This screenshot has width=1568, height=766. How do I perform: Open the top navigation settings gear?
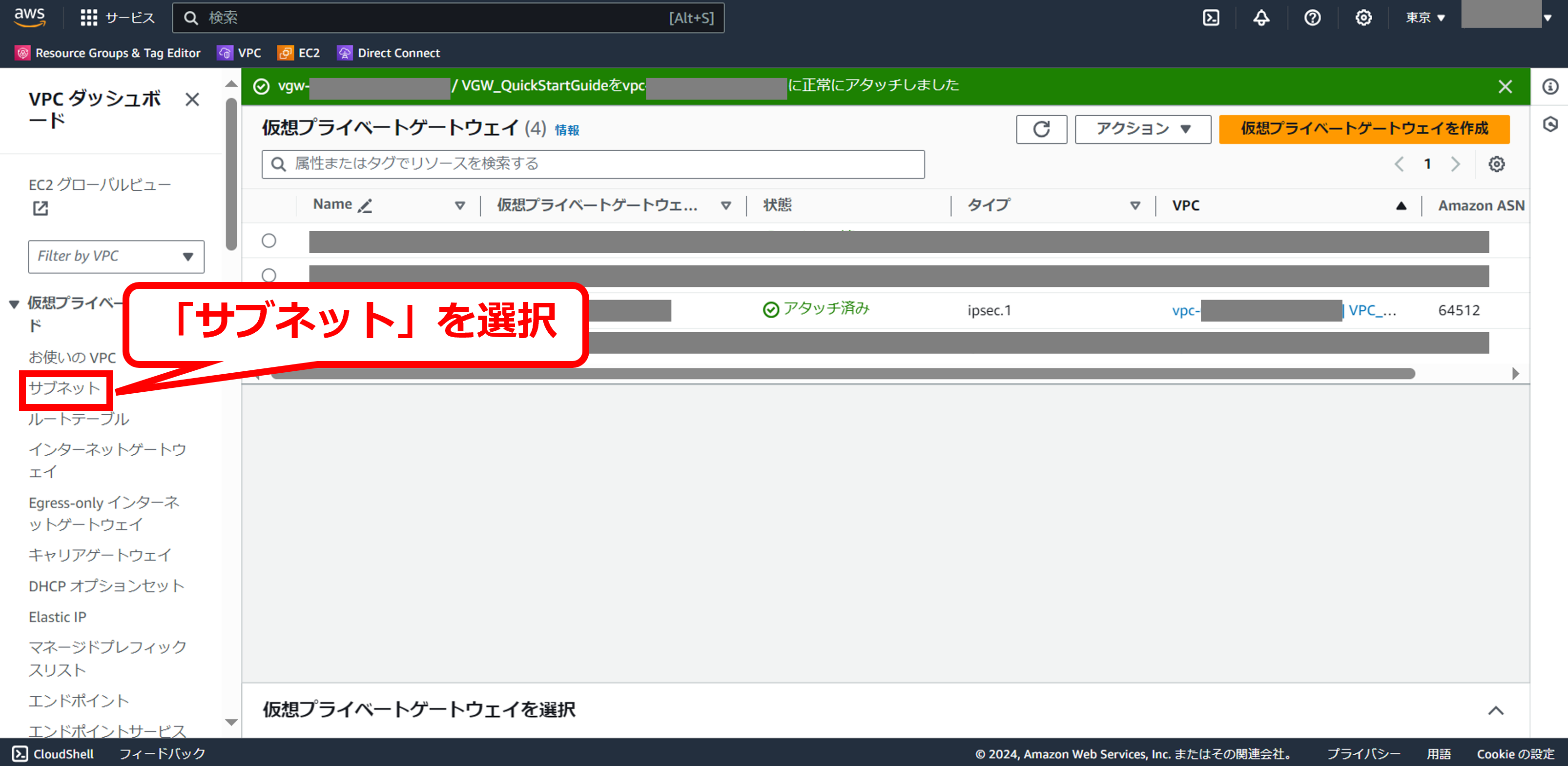click(x=1363, y=18)
